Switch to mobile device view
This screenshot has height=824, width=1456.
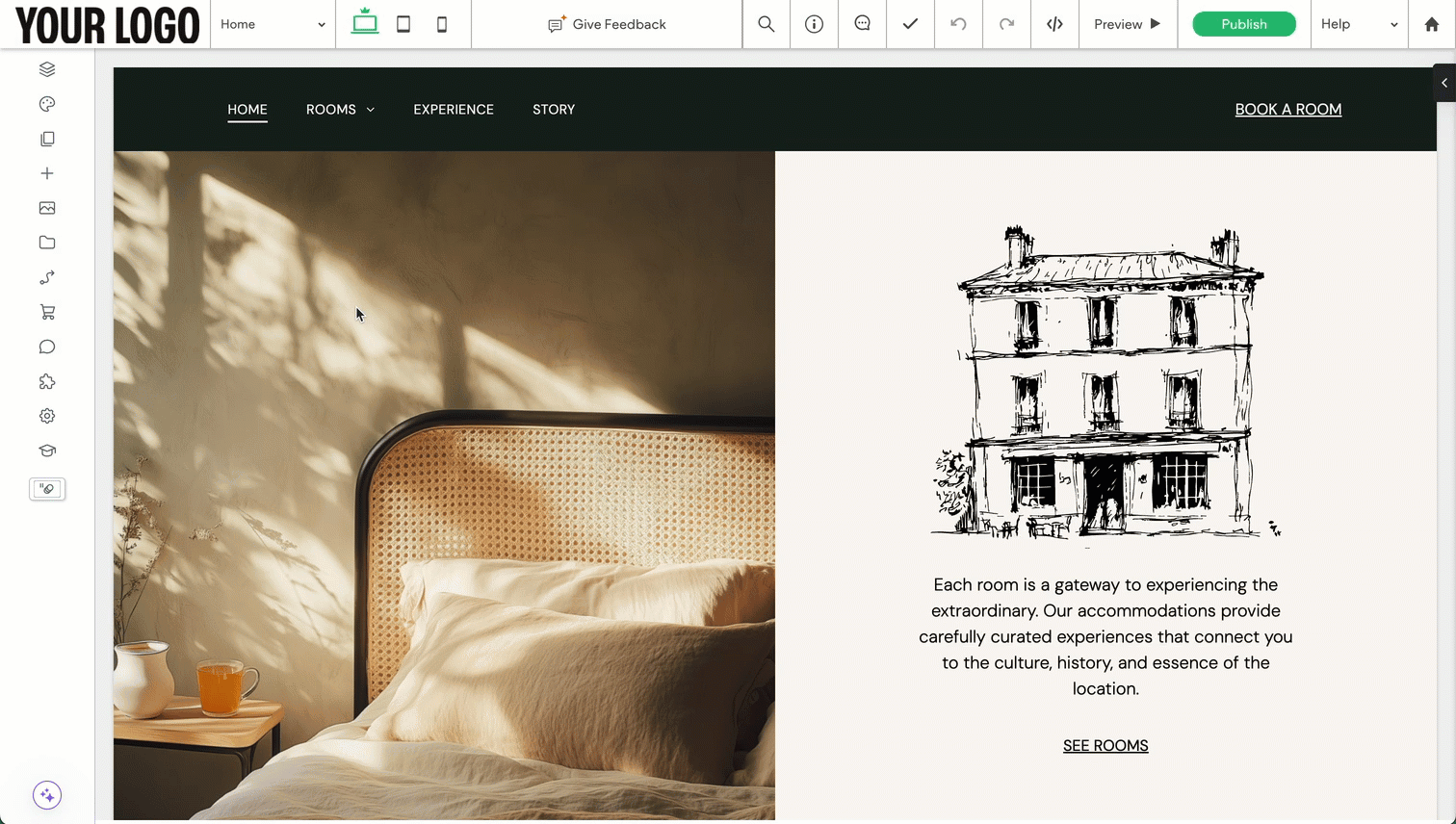click(442, 24)
